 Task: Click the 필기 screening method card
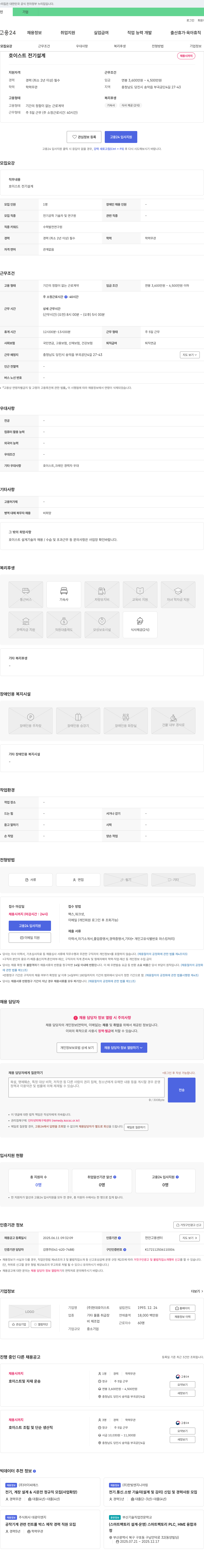pos(125,879)
